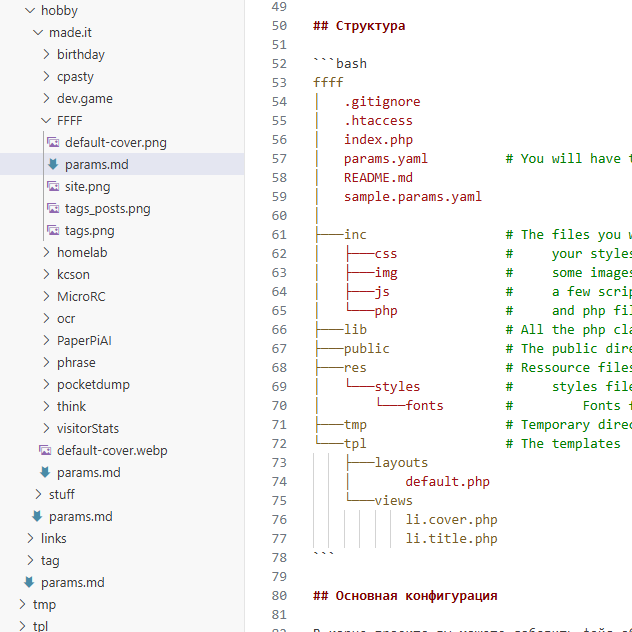
Task: Click markdown icon of params.md below default-cover.webp
Action: pyautogui.click(x=45, y=472)
